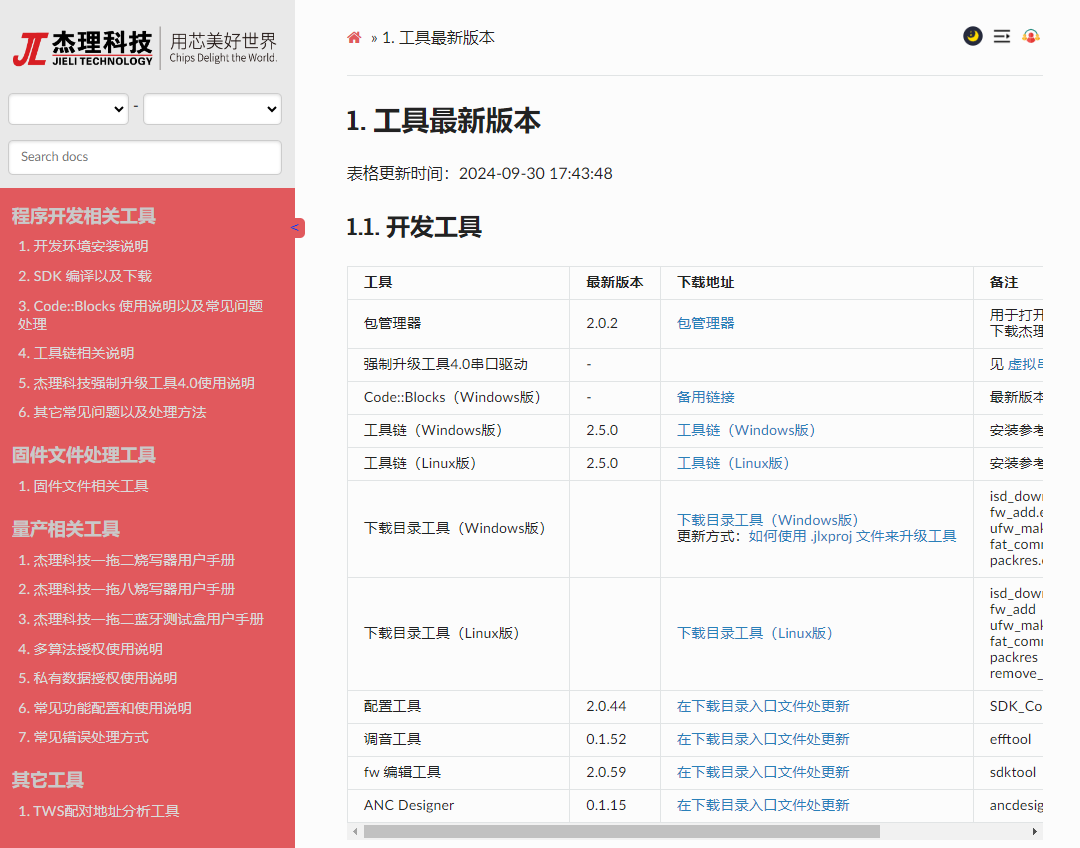Click the home icon in breadcrumb

tap(354, 38)
